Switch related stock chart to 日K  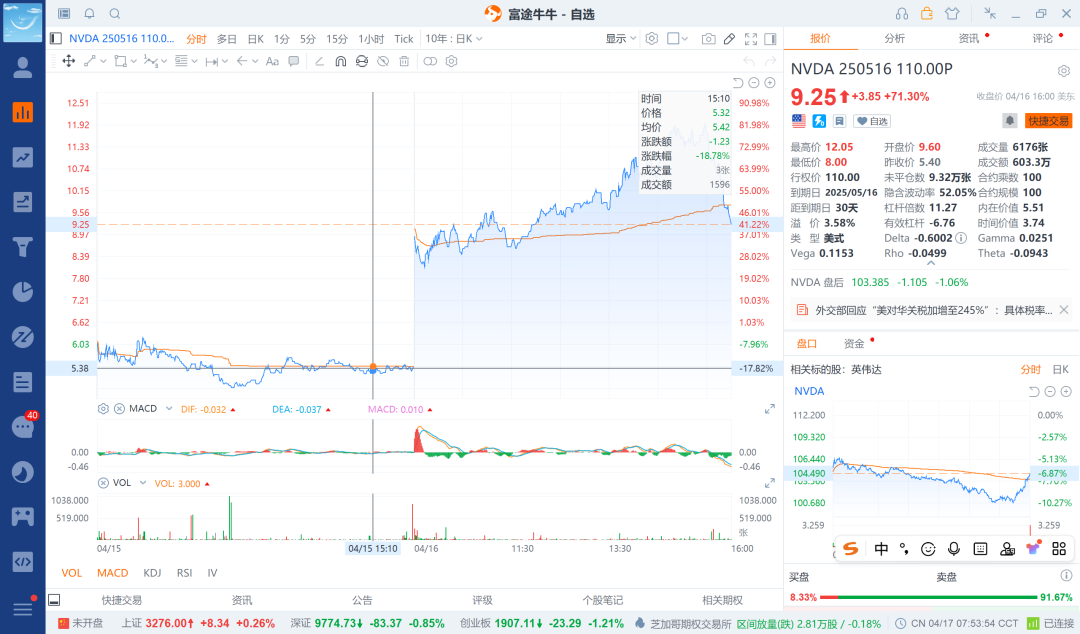(x=1061, y=369)
